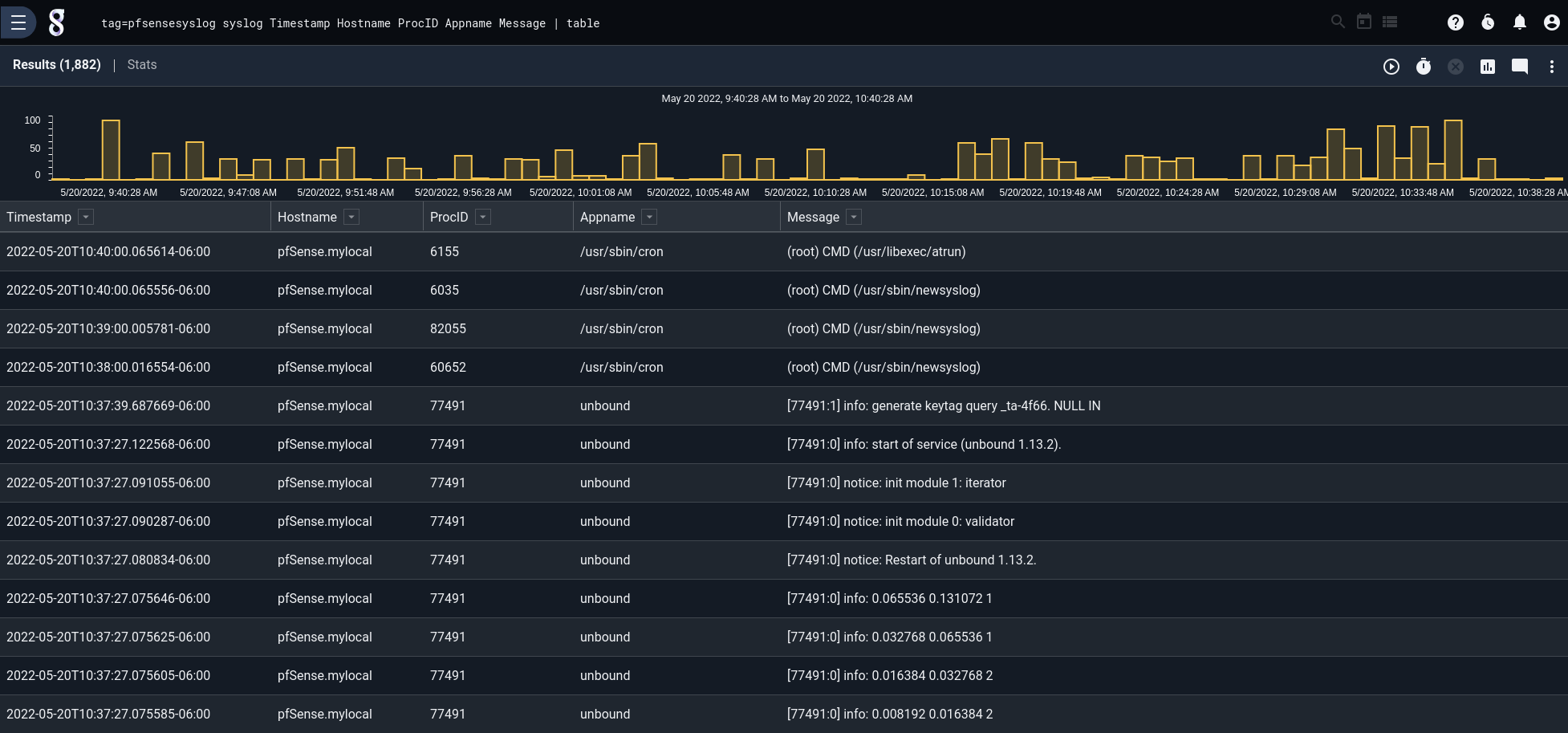This screenshot has width=1568, height=733.
Task: Select timestamp 2022-05-20T10:40:00.065614-06:00
Action: click(108, 251)
